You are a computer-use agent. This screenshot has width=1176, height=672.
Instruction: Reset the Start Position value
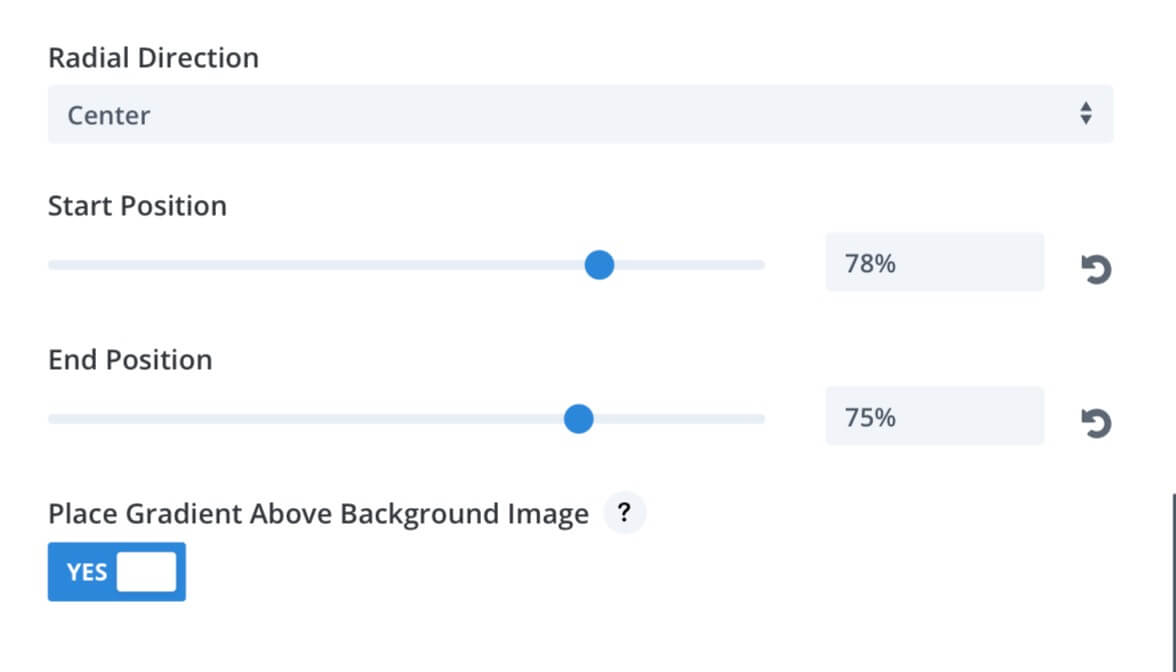coord(1096,268)
